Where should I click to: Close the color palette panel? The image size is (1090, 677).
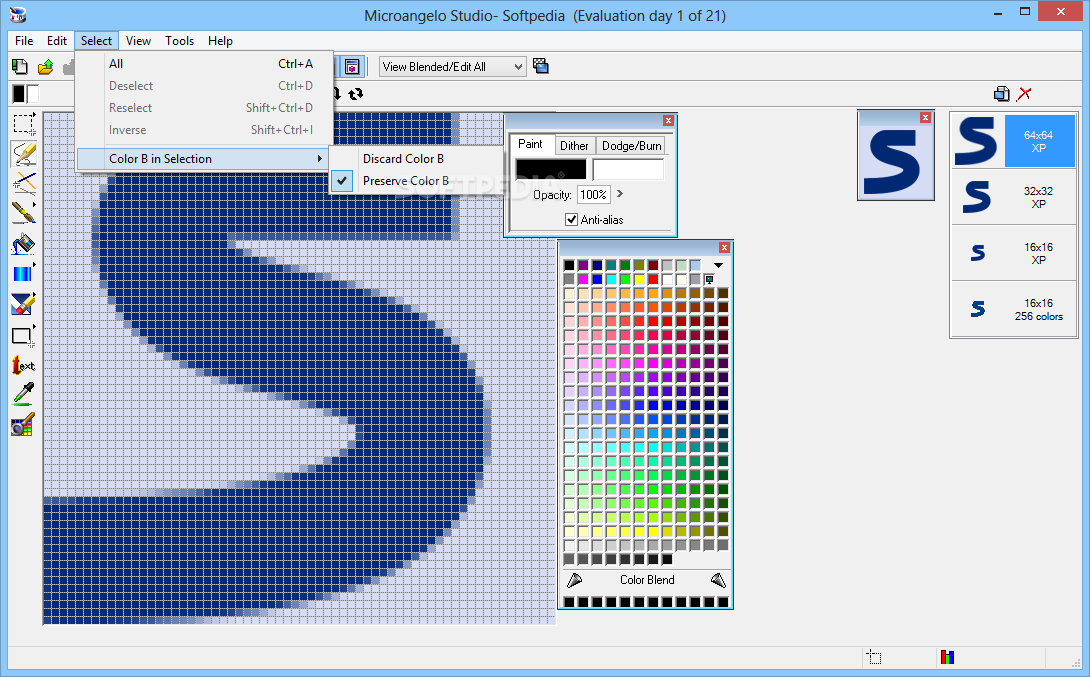[x=724, y=247]
